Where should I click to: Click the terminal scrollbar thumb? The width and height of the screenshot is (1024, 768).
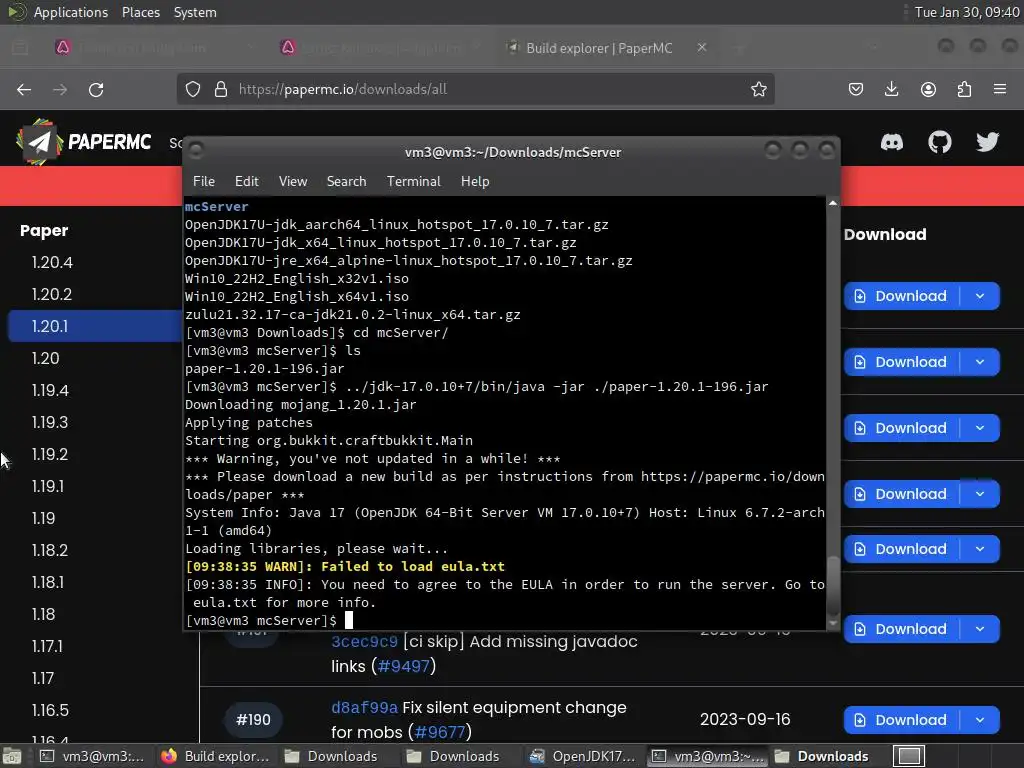coord(833,584)
